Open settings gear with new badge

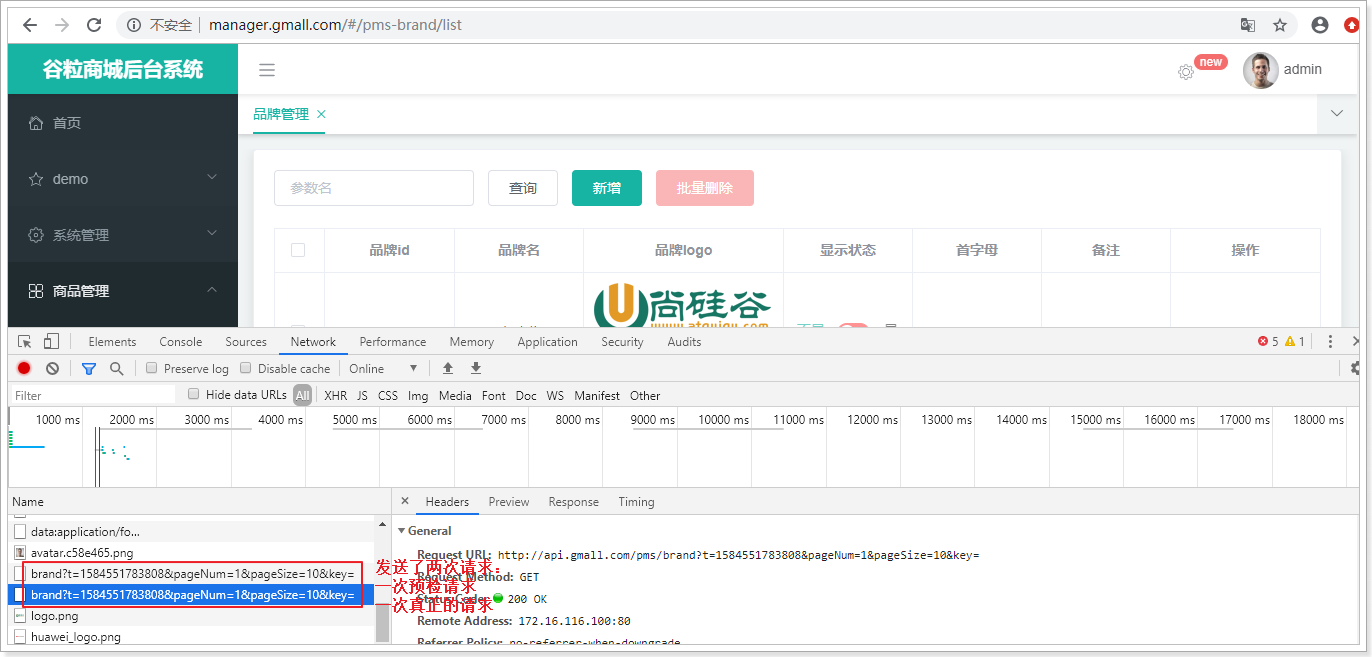pyautogui.click(x=1186, y=72)
